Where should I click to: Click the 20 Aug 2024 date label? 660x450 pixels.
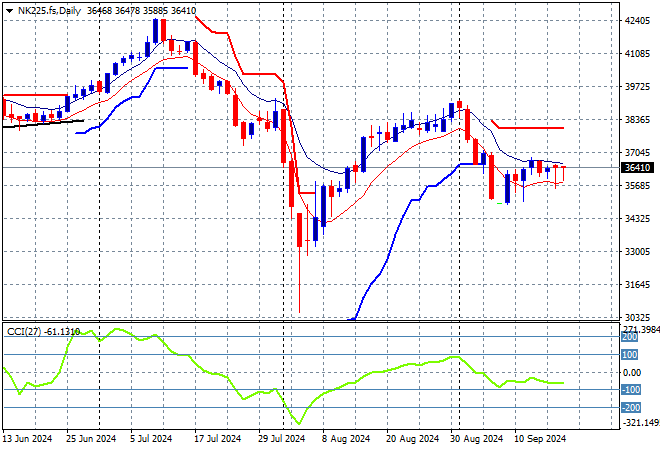point(412,439)
